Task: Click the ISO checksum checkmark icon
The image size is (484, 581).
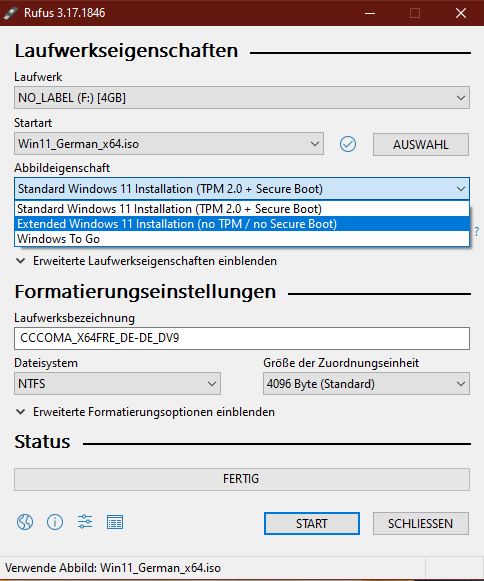Action: 348,144
